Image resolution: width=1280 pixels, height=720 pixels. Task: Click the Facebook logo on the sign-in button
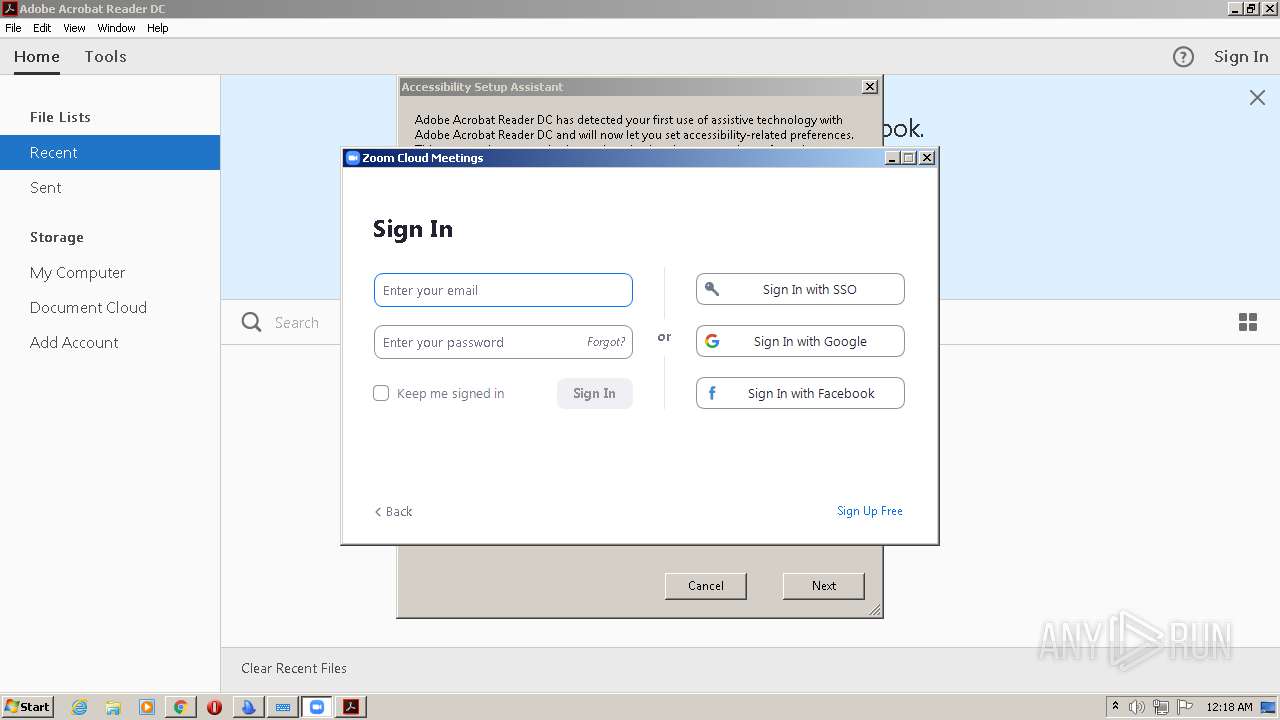point(712,393)
